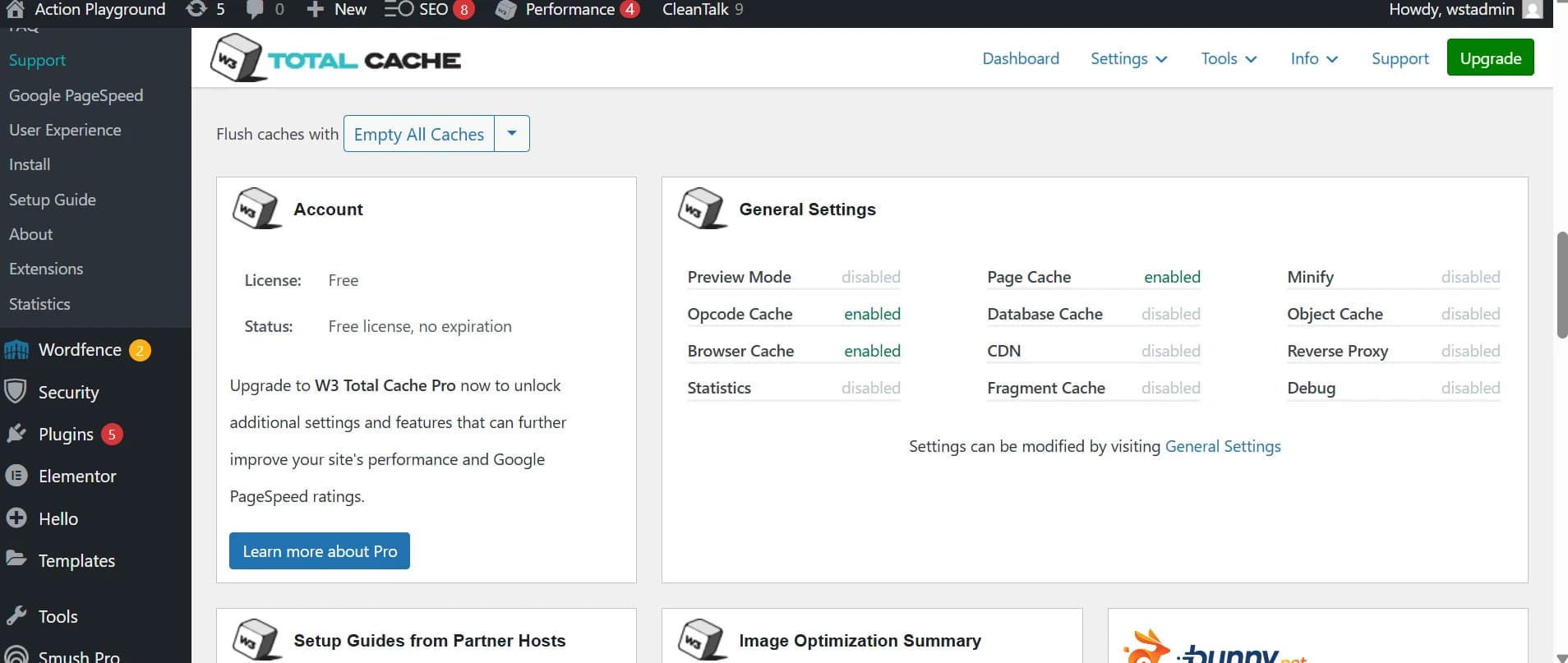Click the Reverse Proxy label
The image size is (1568, 663).
tap(1337, 351)
